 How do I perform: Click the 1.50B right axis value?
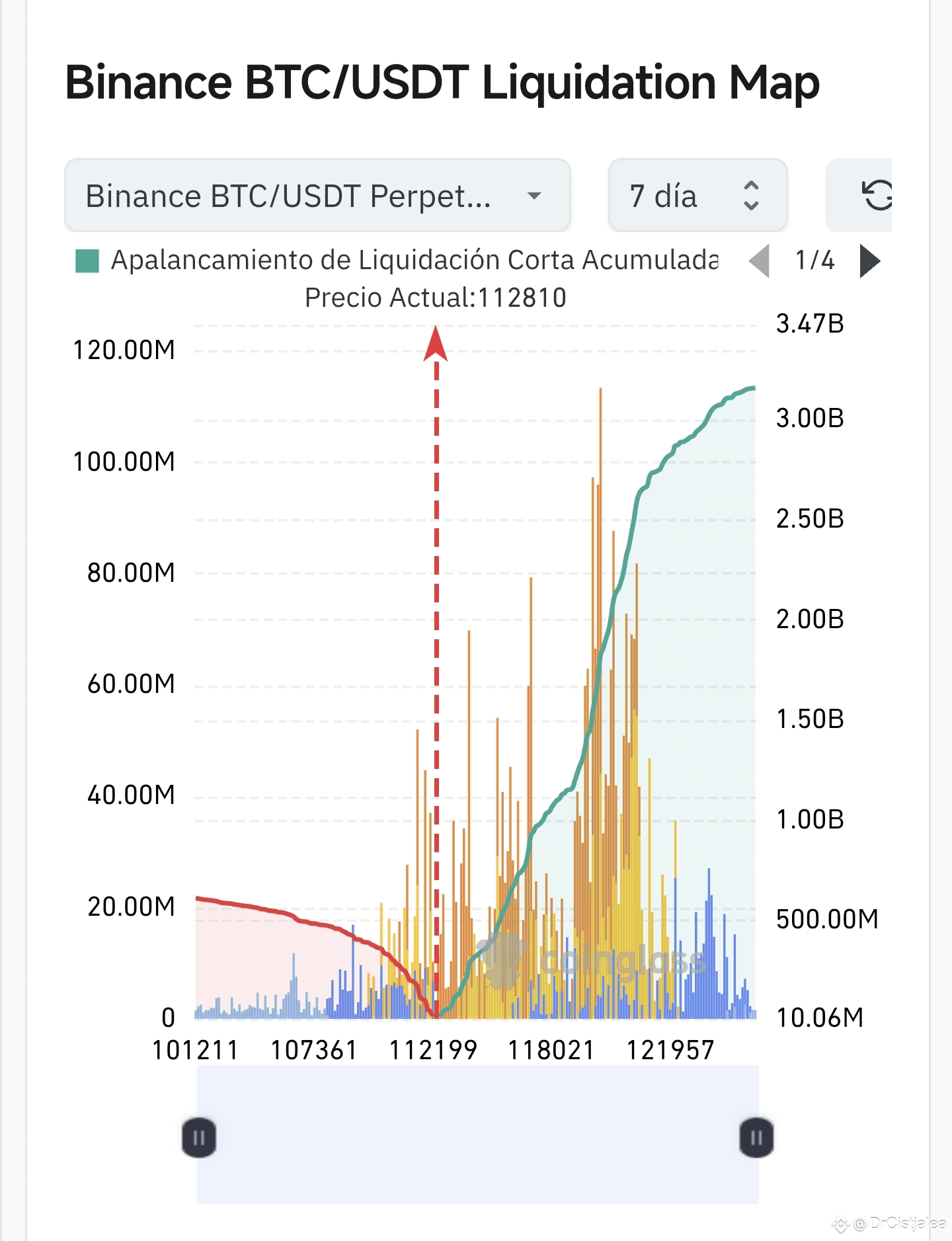810,719
